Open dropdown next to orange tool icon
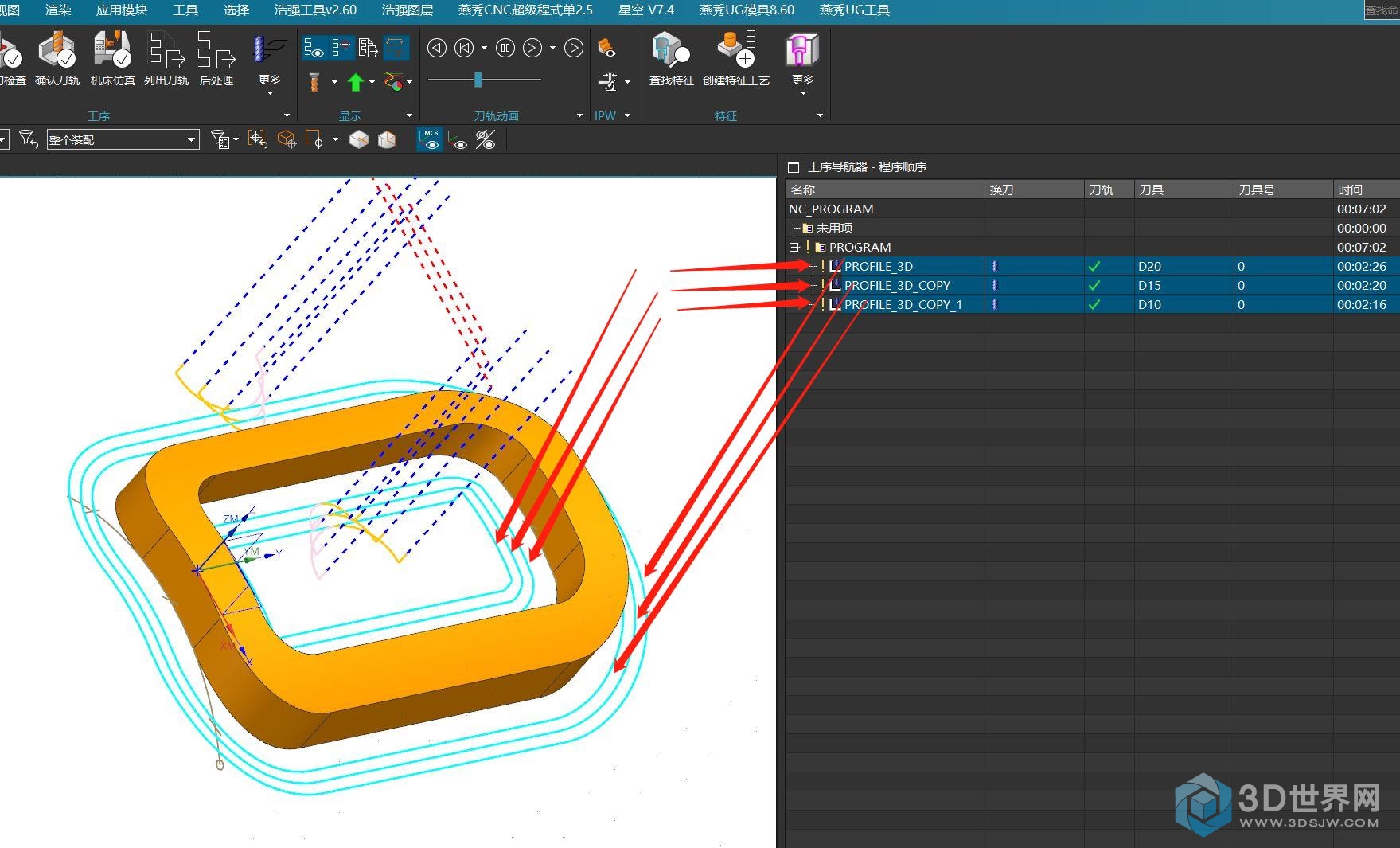This screenshot has width=1400, height=848. [x=334, y=81]
